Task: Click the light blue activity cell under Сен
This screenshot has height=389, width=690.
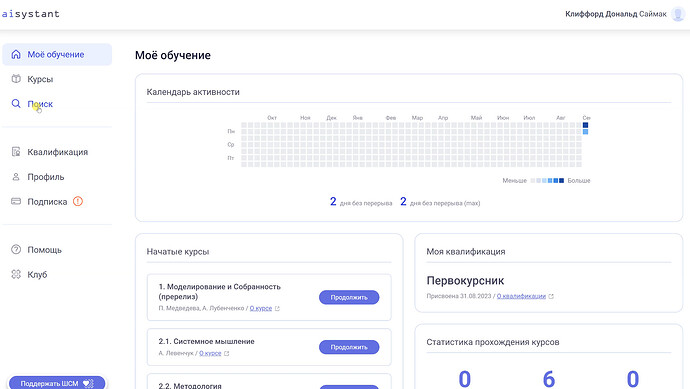Action: coord(585,132)
